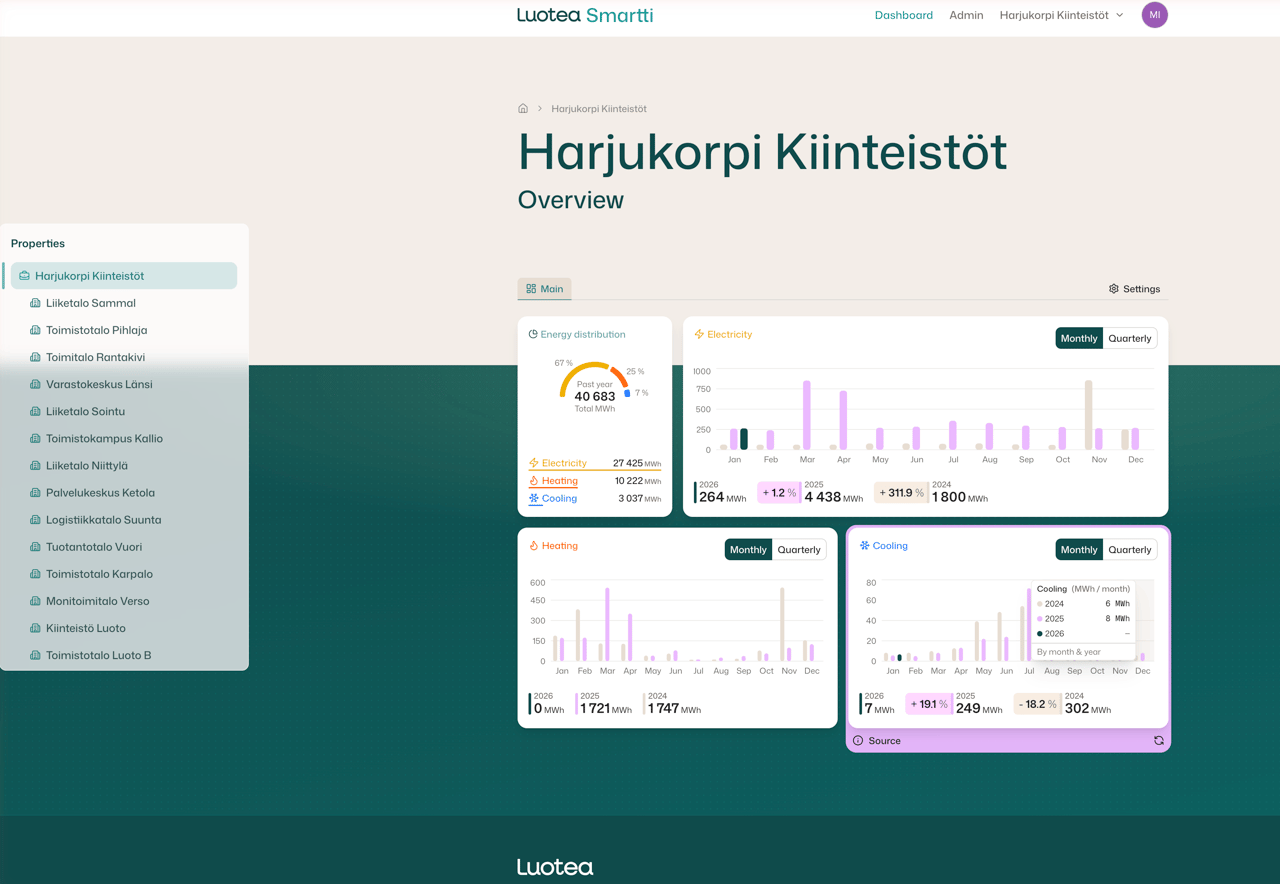Click the home breadcrumb icon
The height and width of the screenshot is (884, 1280).
(x=523, y=108)
